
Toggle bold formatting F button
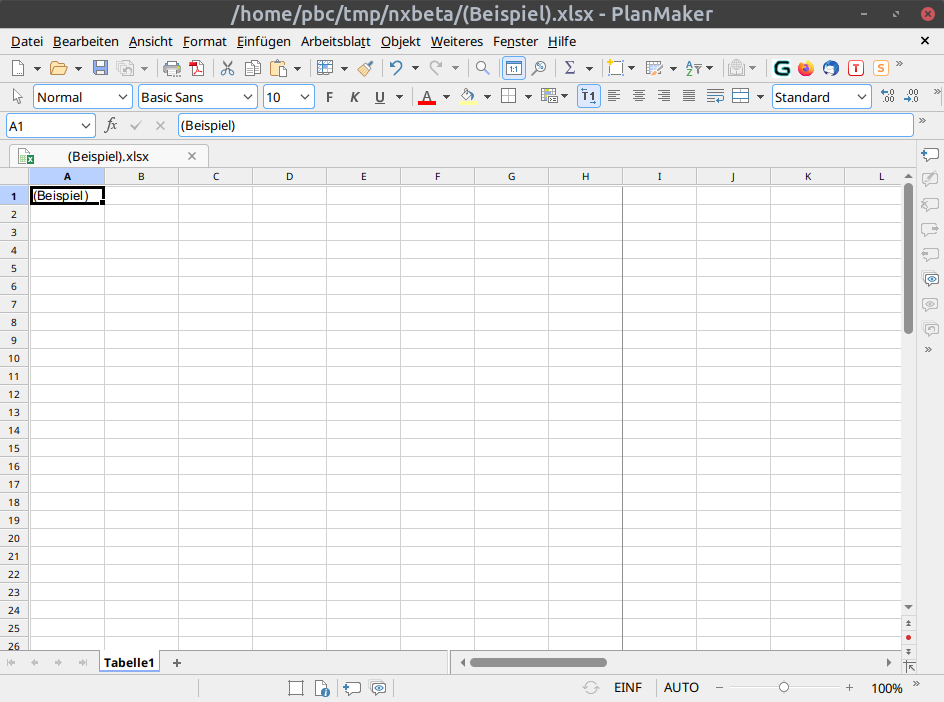(x=329, y=98)
